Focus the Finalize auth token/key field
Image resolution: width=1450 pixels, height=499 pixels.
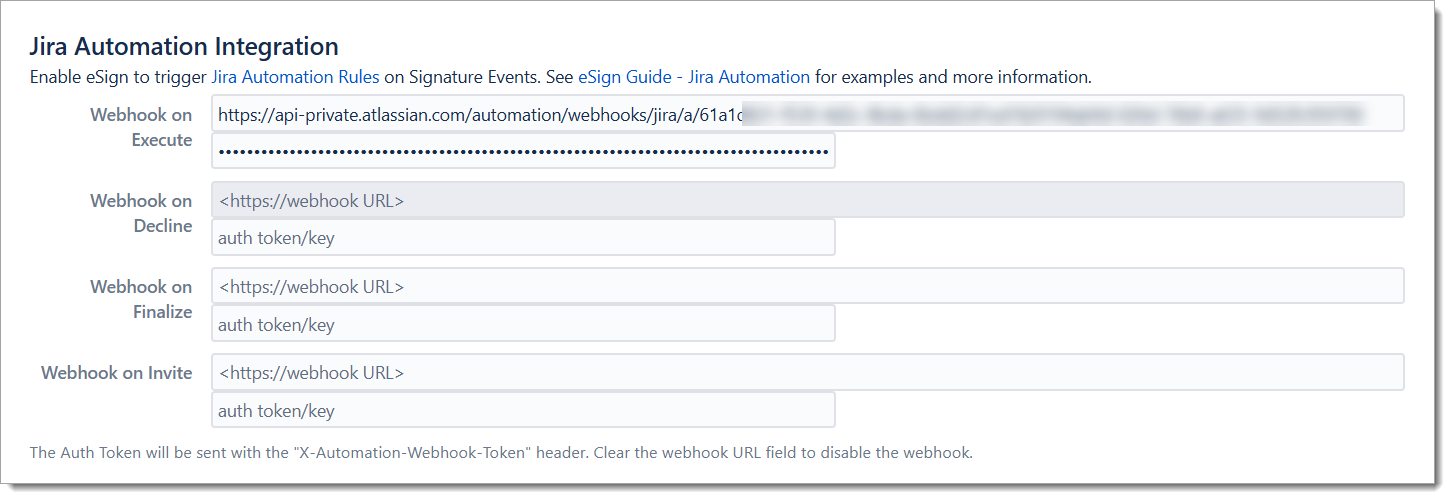click(x=523, y=324)
